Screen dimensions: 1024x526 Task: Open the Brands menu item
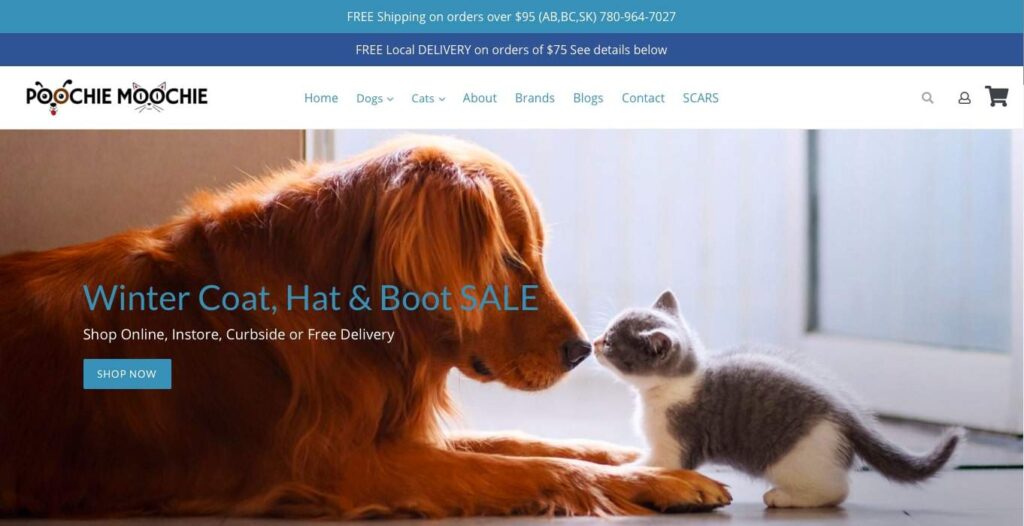[x=534, y=98]
